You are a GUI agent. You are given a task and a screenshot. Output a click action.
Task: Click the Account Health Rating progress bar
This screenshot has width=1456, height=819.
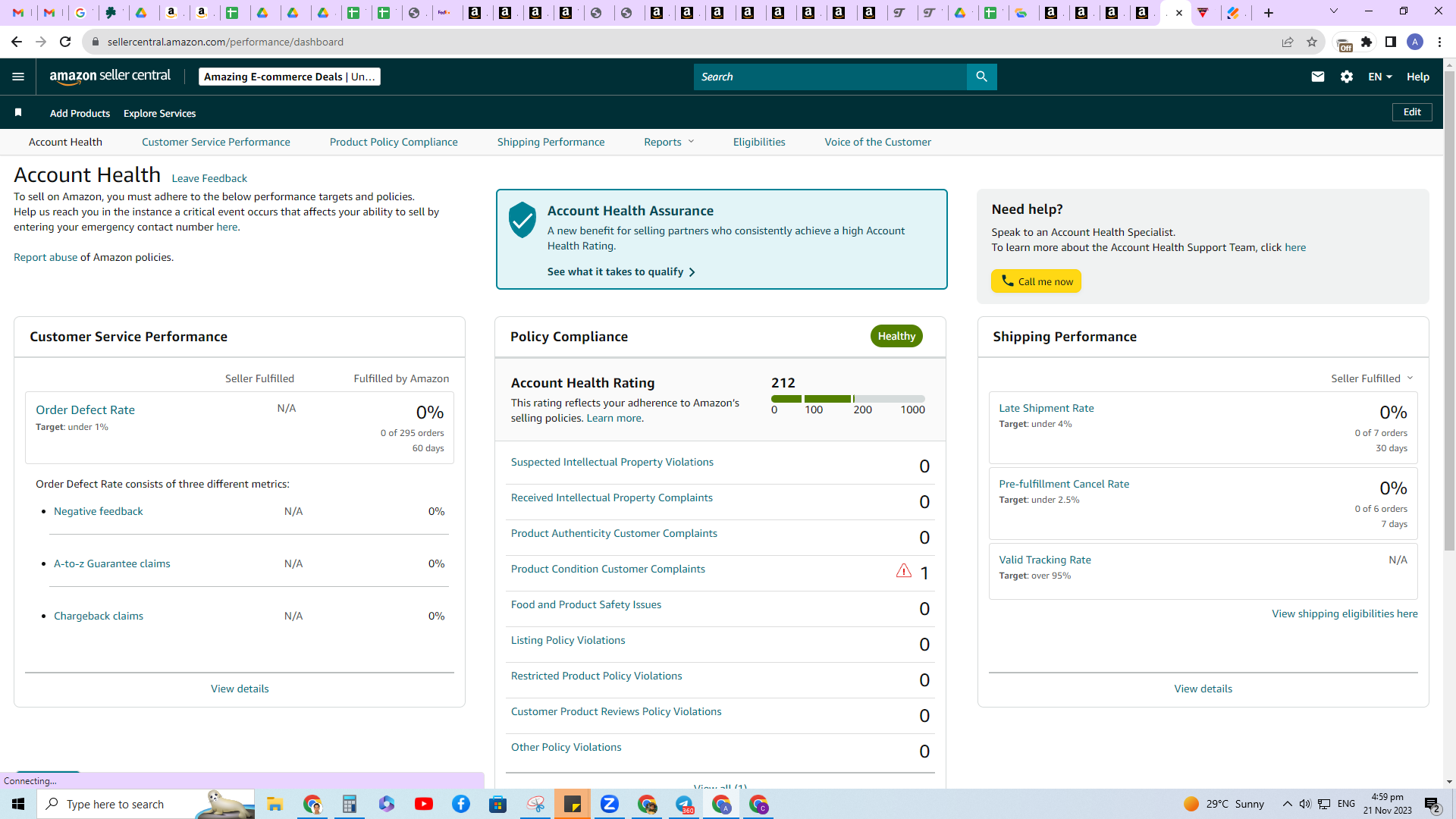coord(848,399)
